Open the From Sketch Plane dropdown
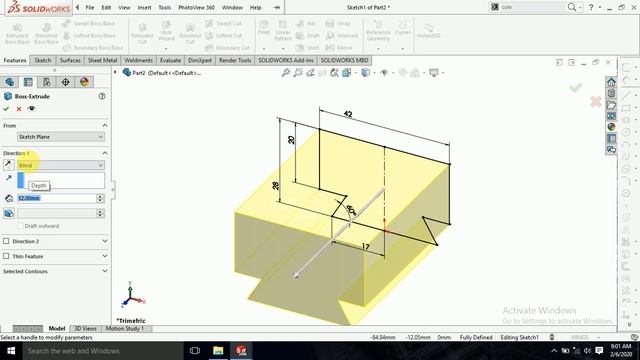Screen dimensions: 640x360 pyautogui.click(x=61, y=137)
